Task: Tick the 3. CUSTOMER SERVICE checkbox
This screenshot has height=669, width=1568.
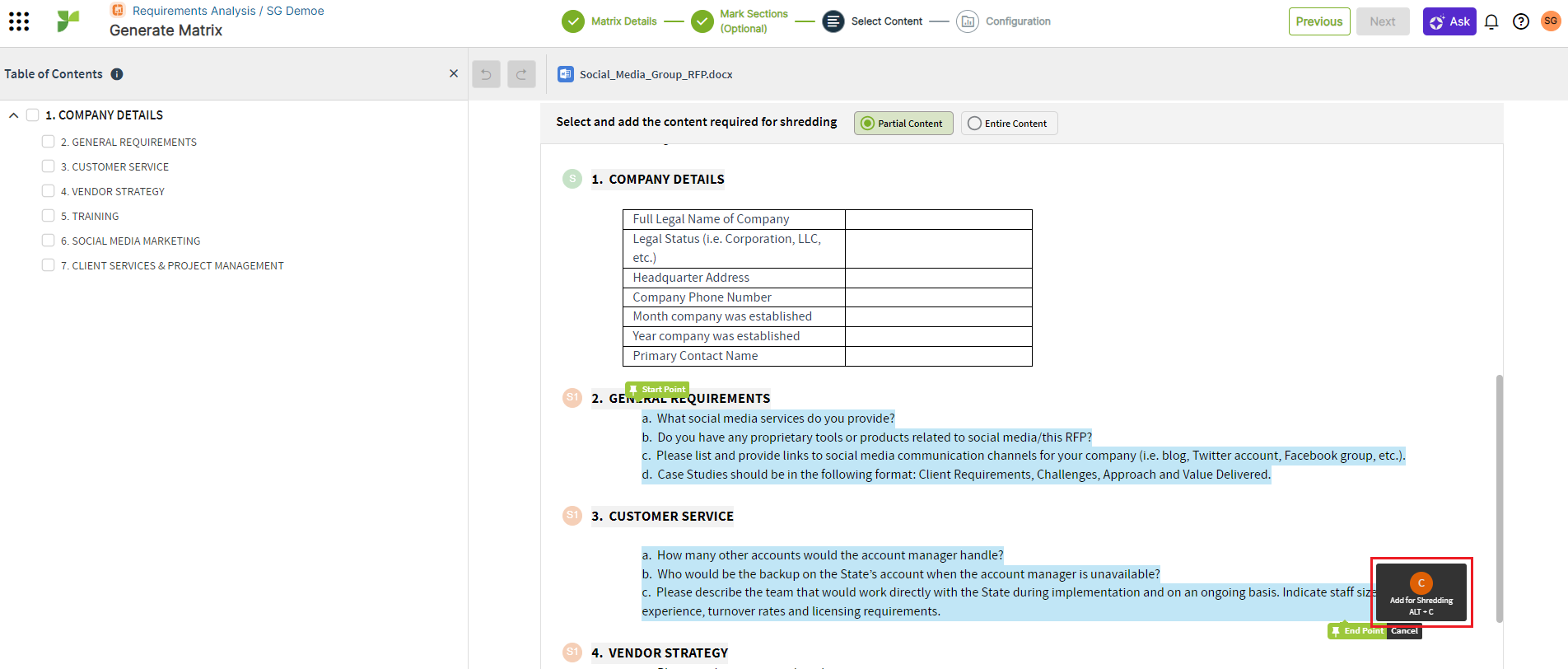Action: pos(49,166)
